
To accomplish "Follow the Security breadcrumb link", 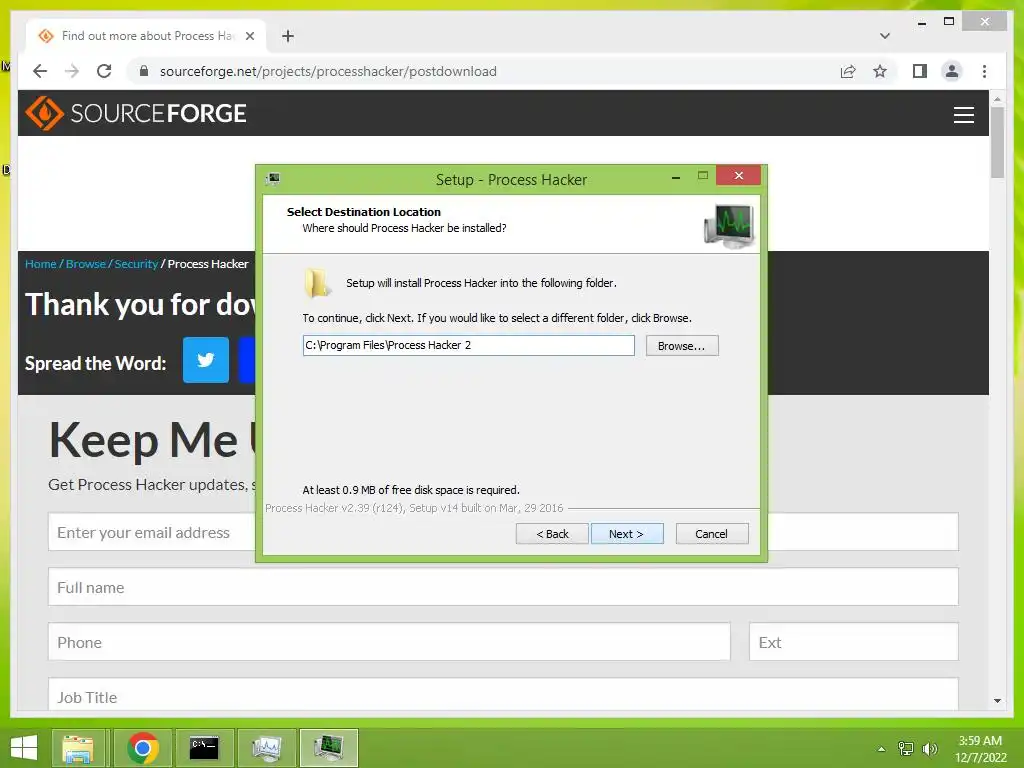I will click(x=136, y=264).
